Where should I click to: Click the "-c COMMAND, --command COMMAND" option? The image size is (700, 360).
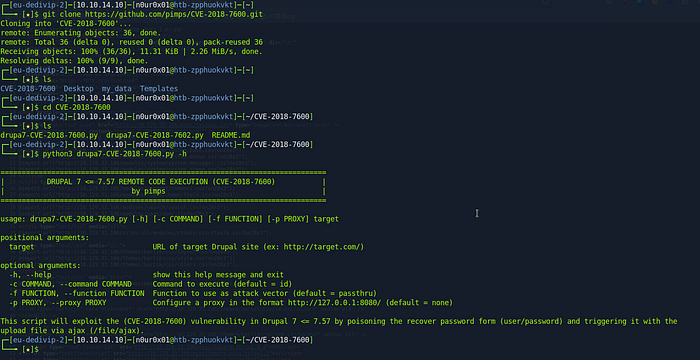[x=70, y=284]
